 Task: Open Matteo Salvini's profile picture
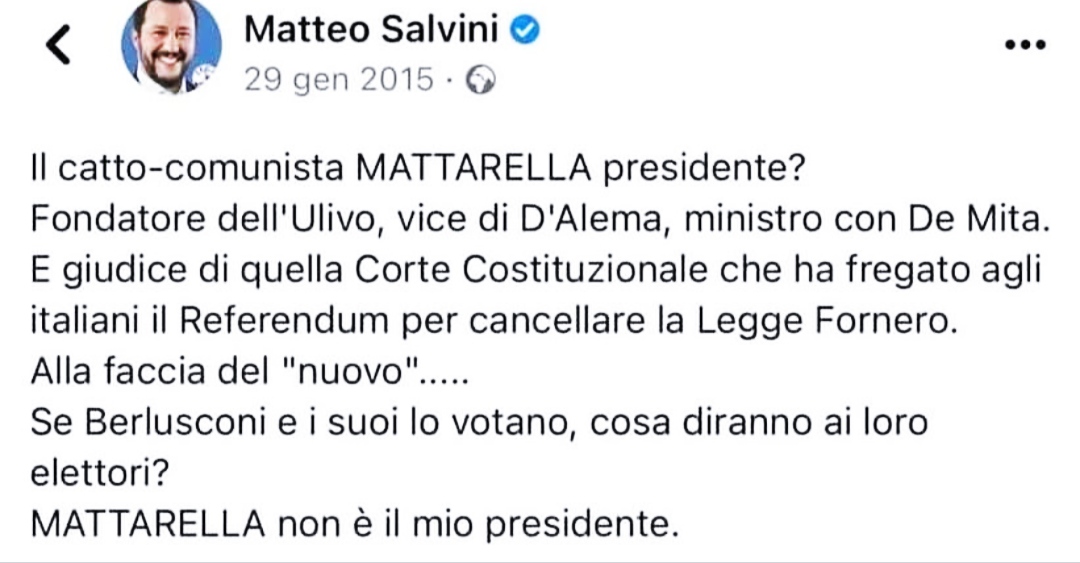coord(167,46)
